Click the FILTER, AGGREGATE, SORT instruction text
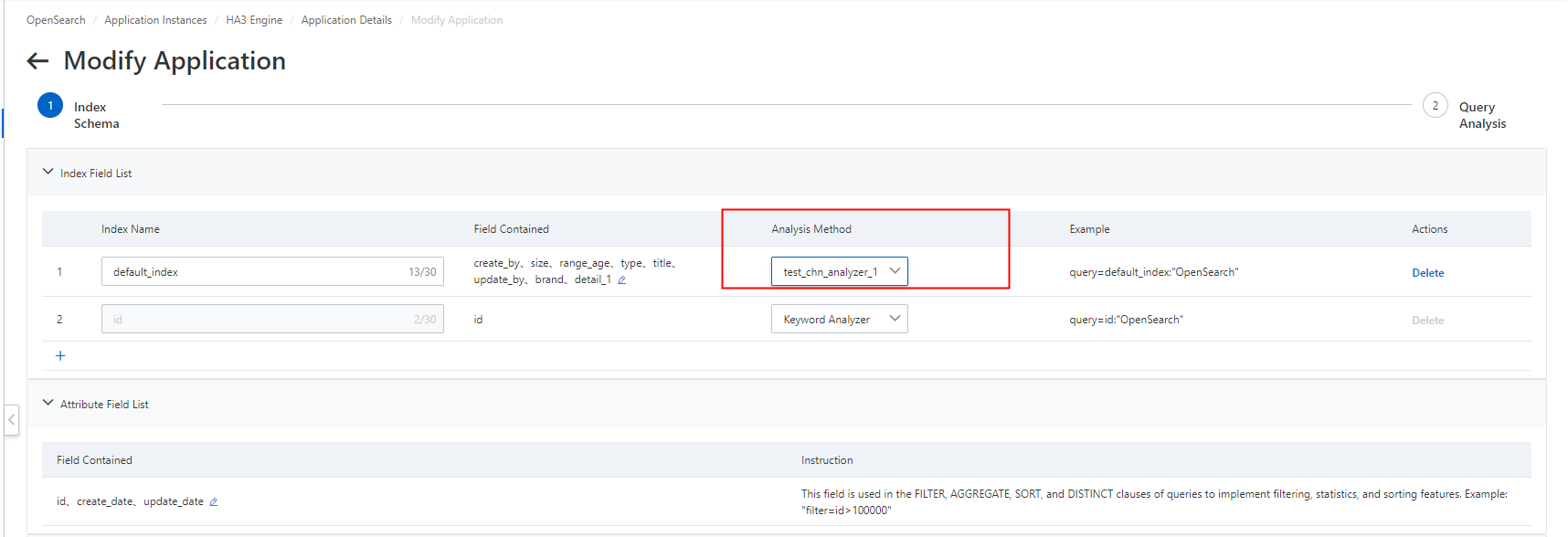Viewport: 1568px width, 537px height. click(1154, 502)
